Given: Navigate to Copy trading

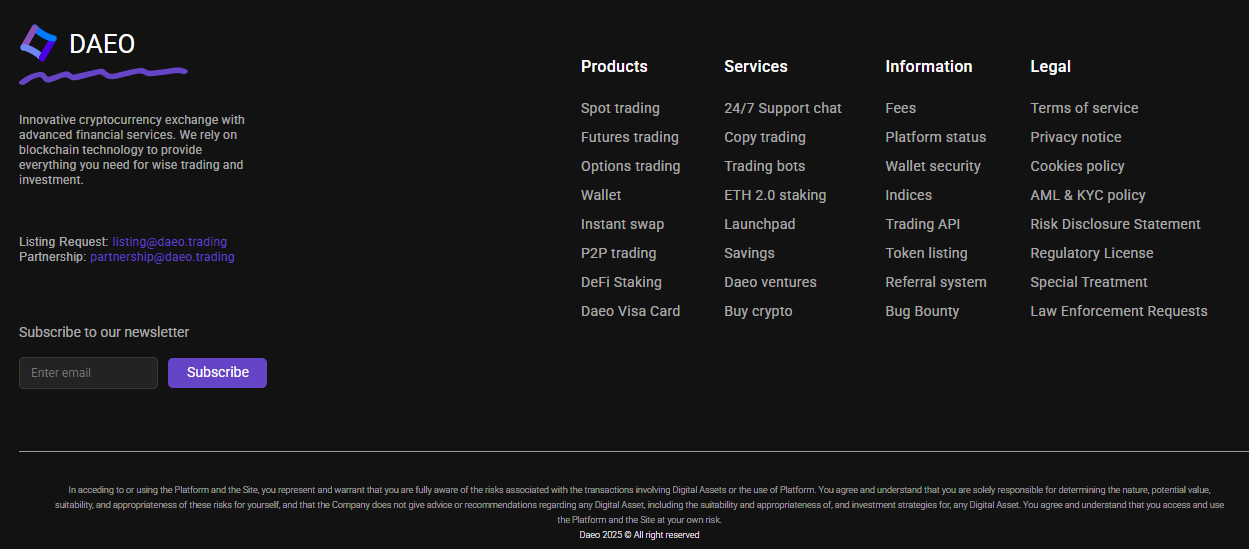Looking at the screenshot, I should pyautogui.click(x=764, y=137).
